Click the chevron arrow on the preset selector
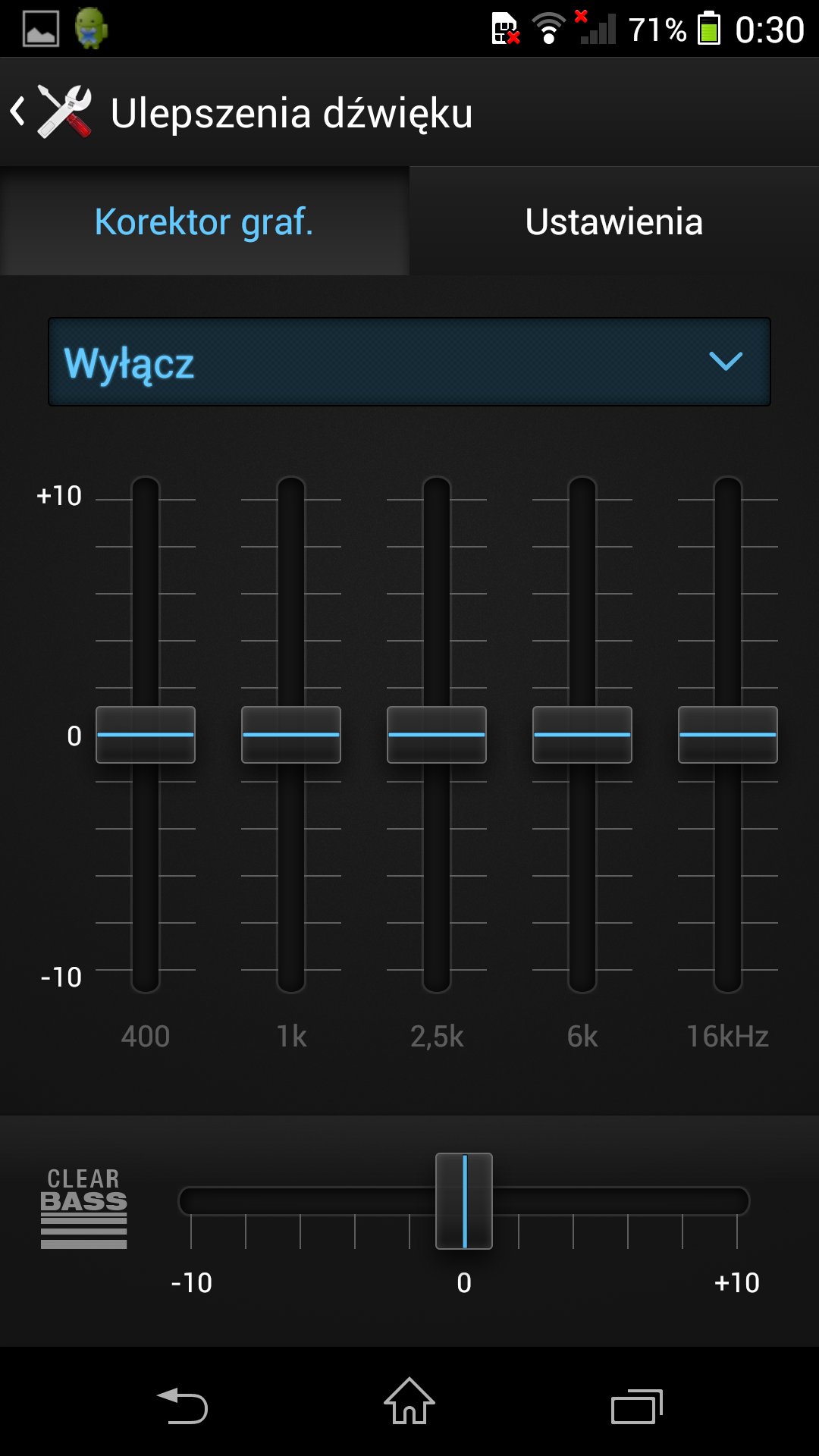 point(726,361)
